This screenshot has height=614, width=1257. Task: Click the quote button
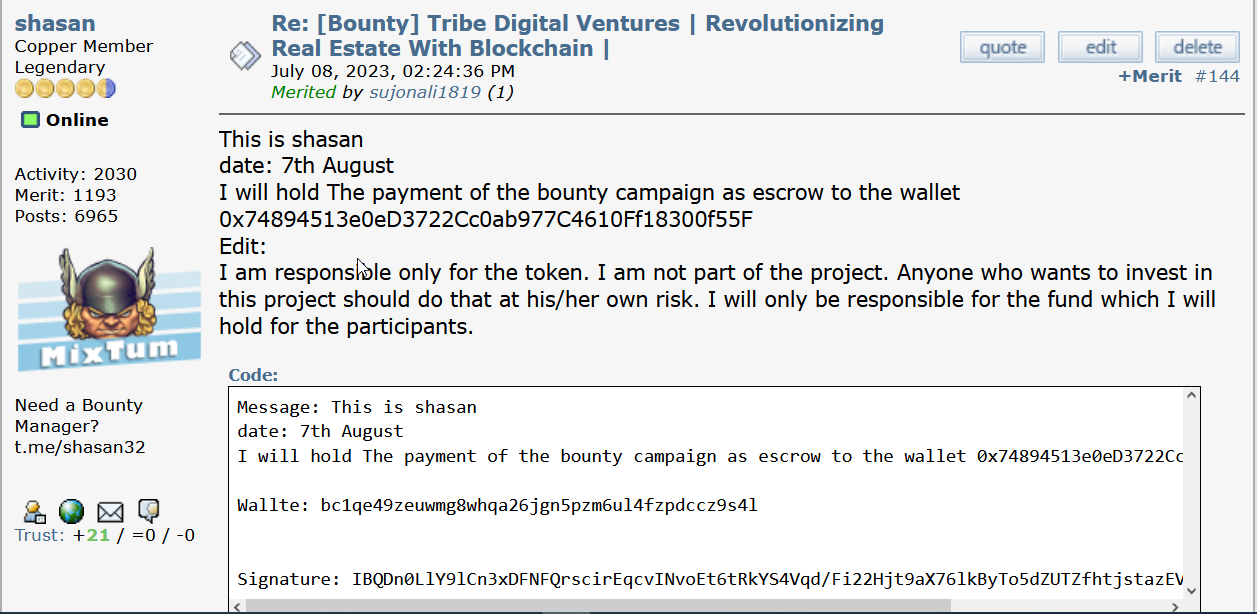[x=1002, y=47]
